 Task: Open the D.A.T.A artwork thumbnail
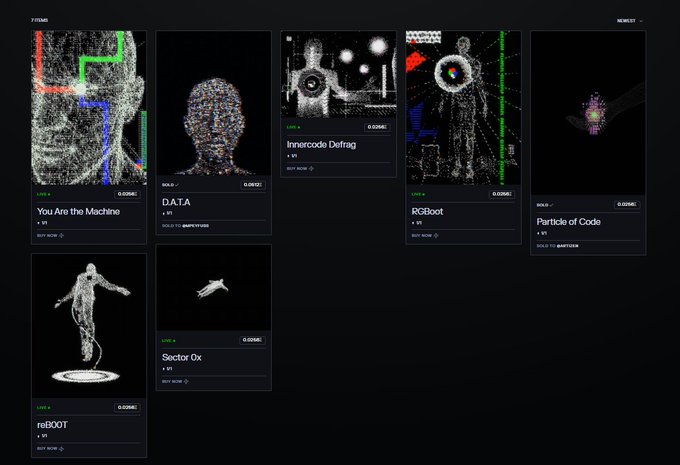[214, 103]
